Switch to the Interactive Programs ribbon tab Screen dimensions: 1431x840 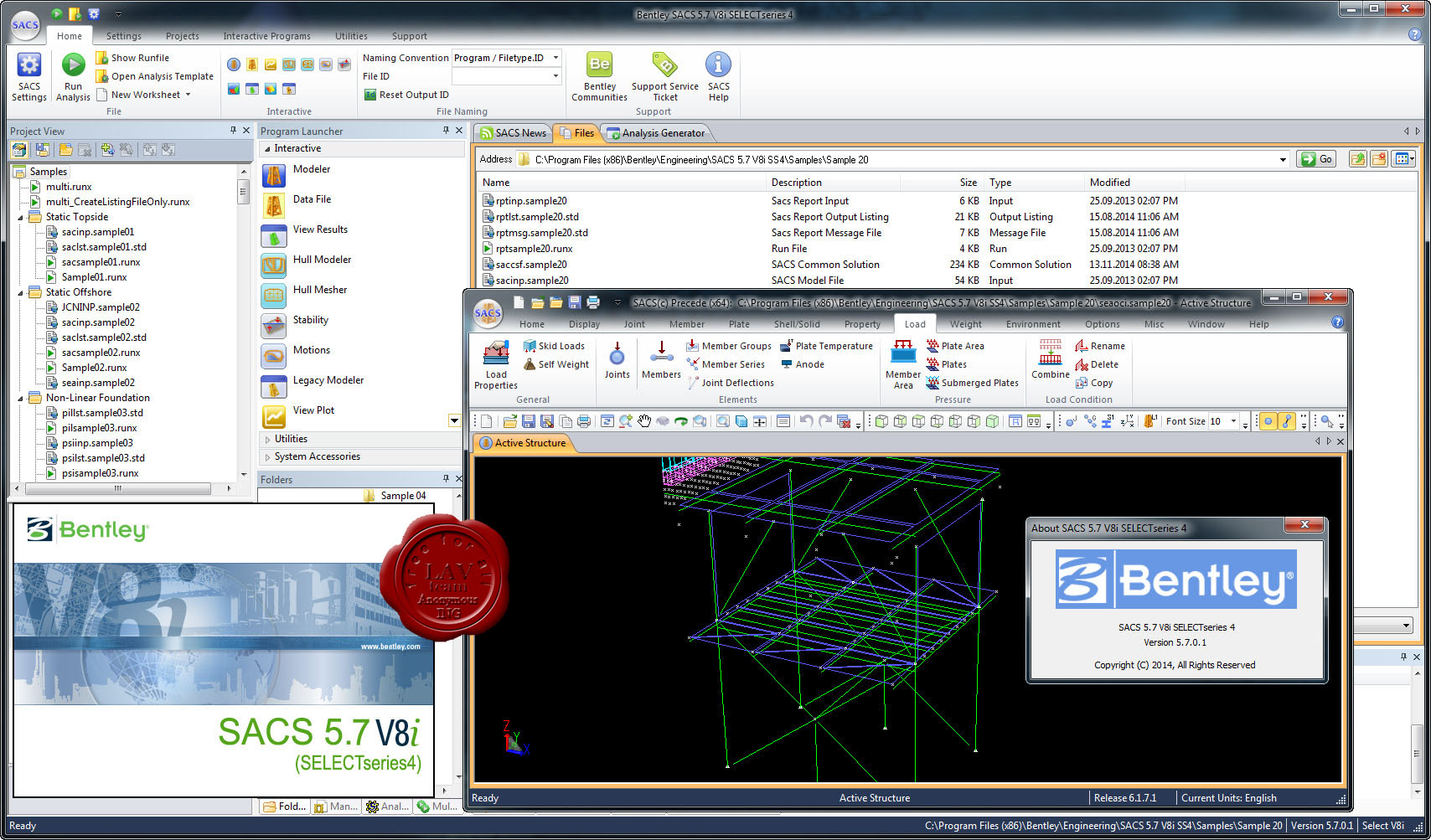[266, 36]
